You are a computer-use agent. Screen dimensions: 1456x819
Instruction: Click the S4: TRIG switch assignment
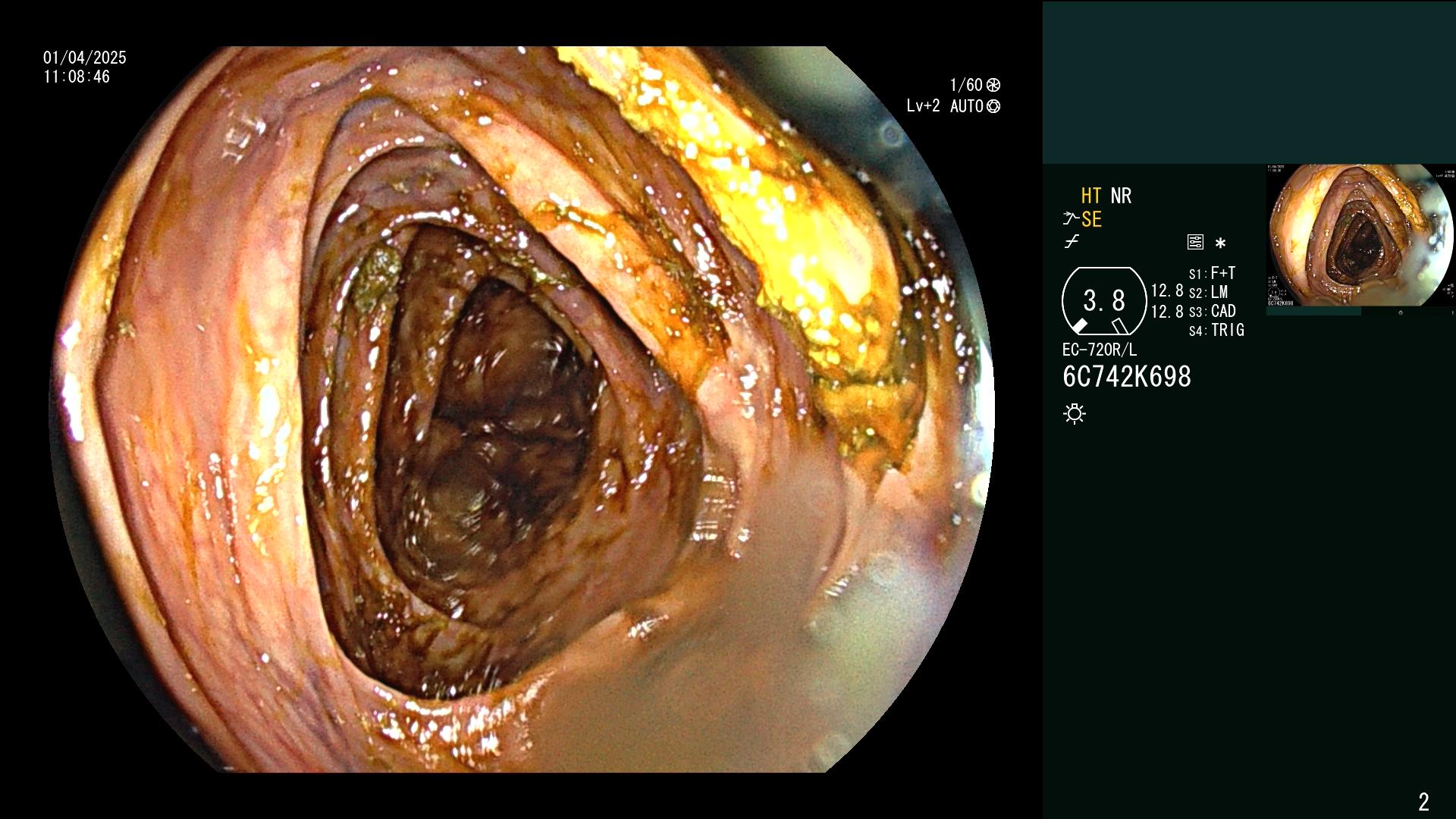(x=1216, y=330)
